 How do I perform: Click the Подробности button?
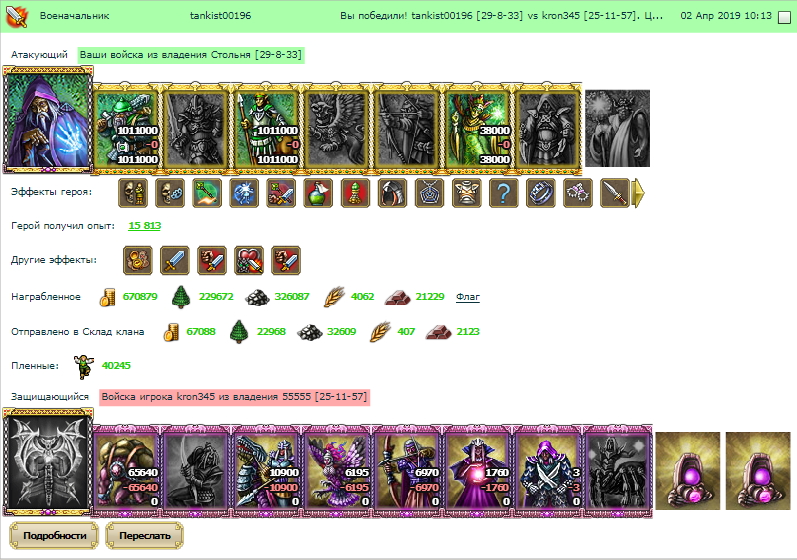[x=54, y=536]
